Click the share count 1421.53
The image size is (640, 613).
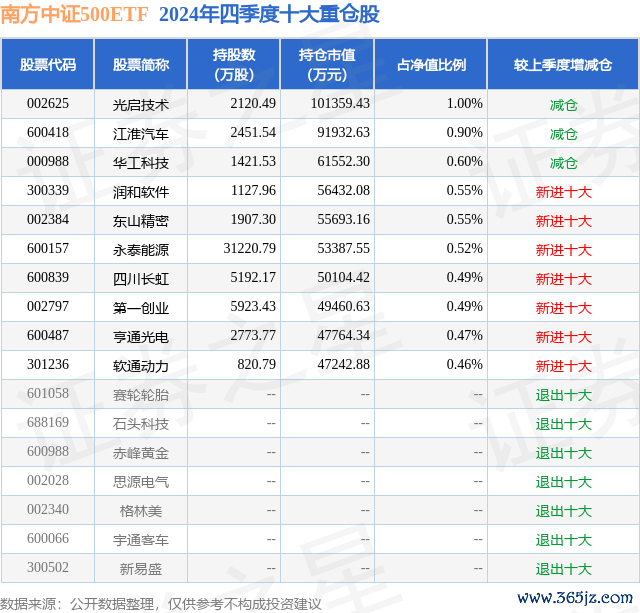(x=253, y=162)
